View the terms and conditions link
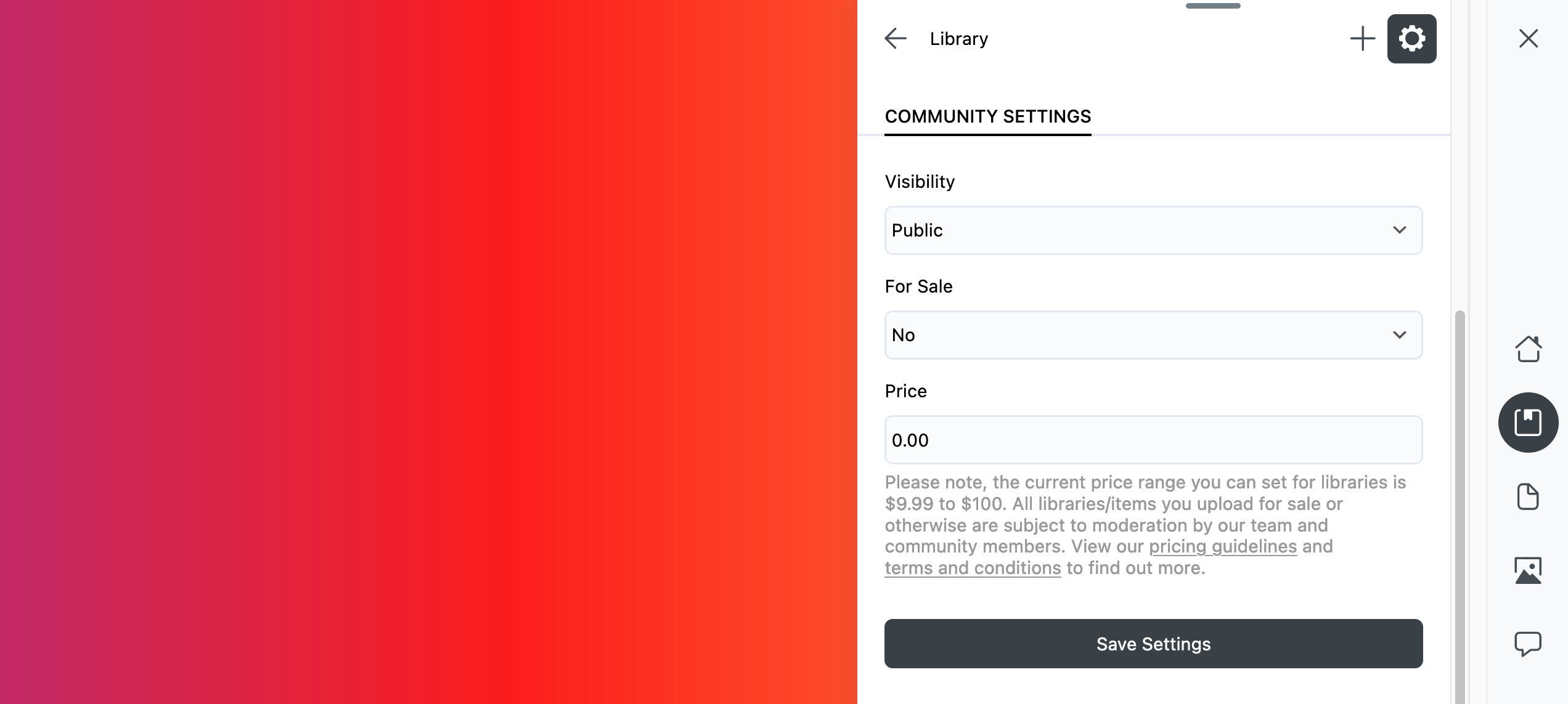This screenshot has height=704, width=1568. (x=971, y=567)
